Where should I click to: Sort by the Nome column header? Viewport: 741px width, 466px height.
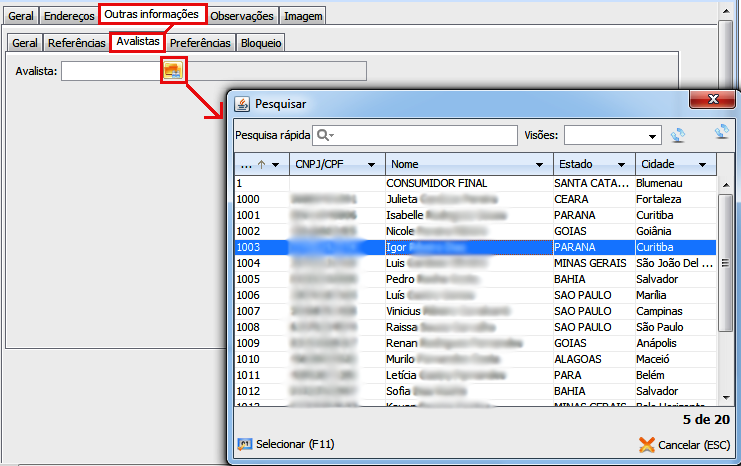click(469, 164)
